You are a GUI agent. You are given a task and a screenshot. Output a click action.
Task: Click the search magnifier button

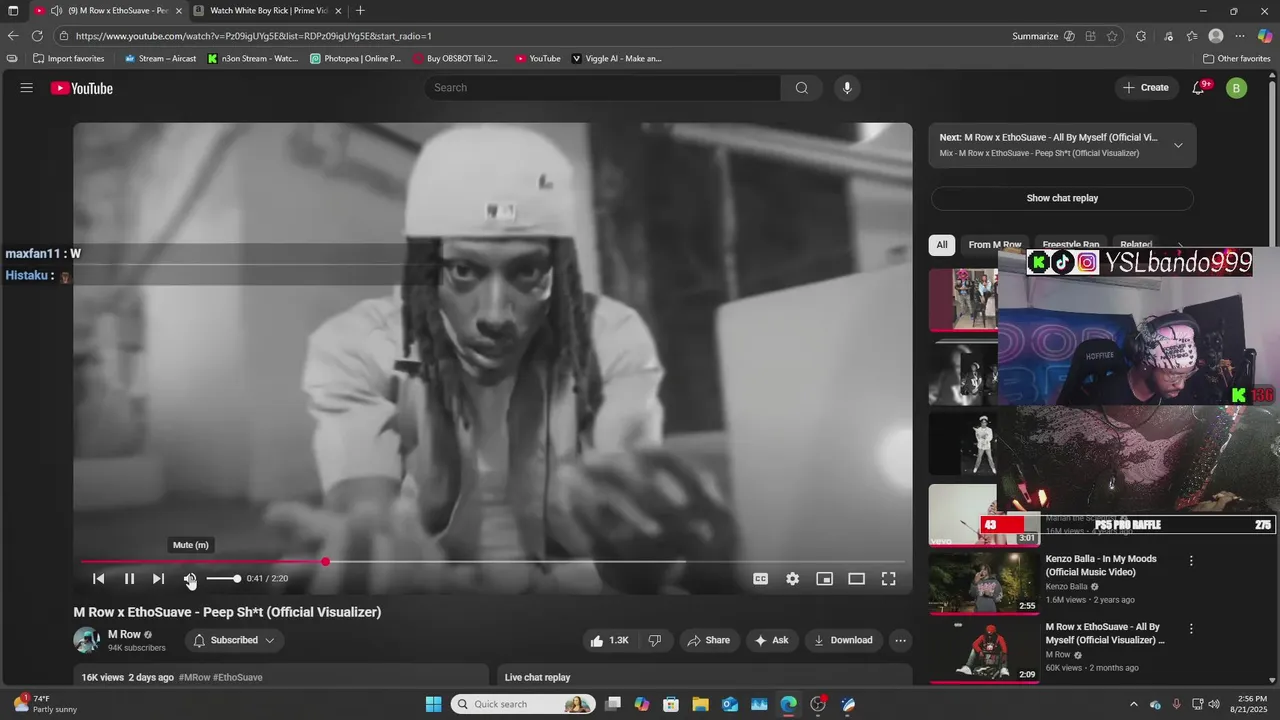click(802, 88)
